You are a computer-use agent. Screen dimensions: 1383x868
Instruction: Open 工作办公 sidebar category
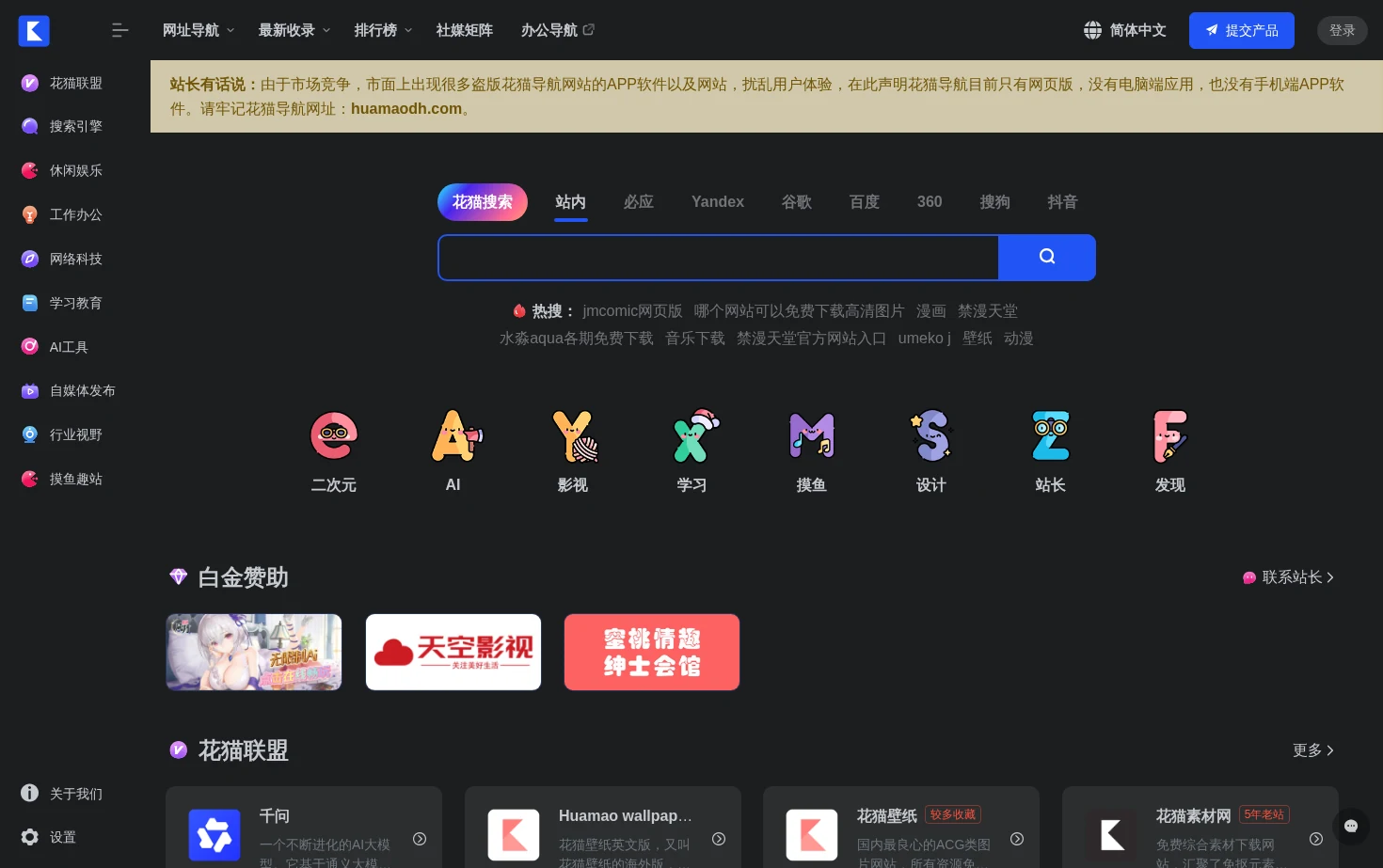pyautogui.click(x=62, y=214)
